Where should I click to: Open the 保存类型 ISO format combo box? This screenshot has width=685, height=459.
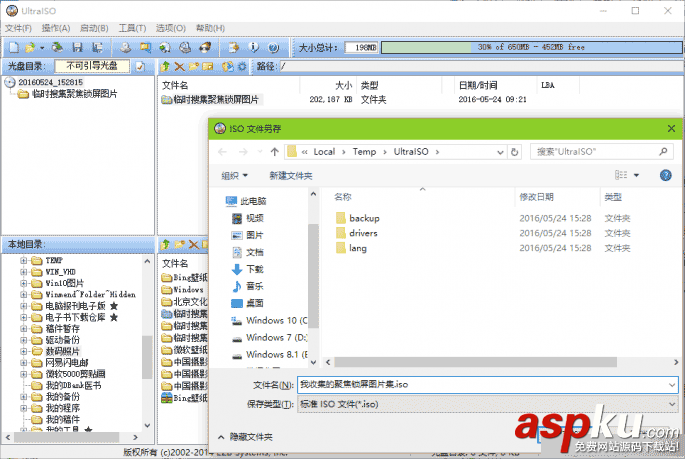click(x=488, y=404)
